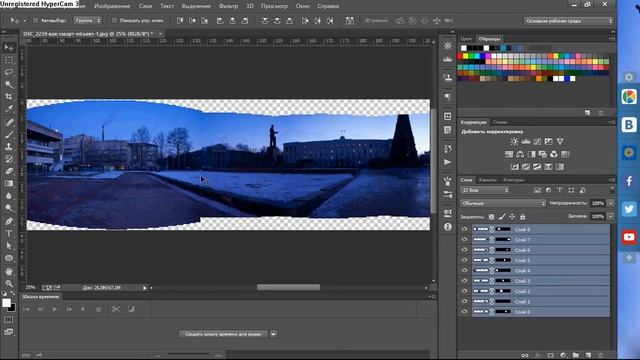640x360 pixels.
Task: Select the Eraser tool
Action: point(9,171)
